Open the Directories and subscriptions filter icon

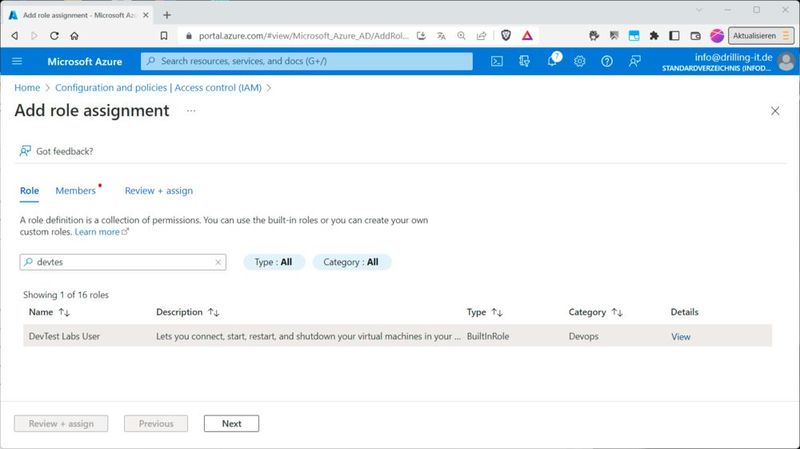524,61
